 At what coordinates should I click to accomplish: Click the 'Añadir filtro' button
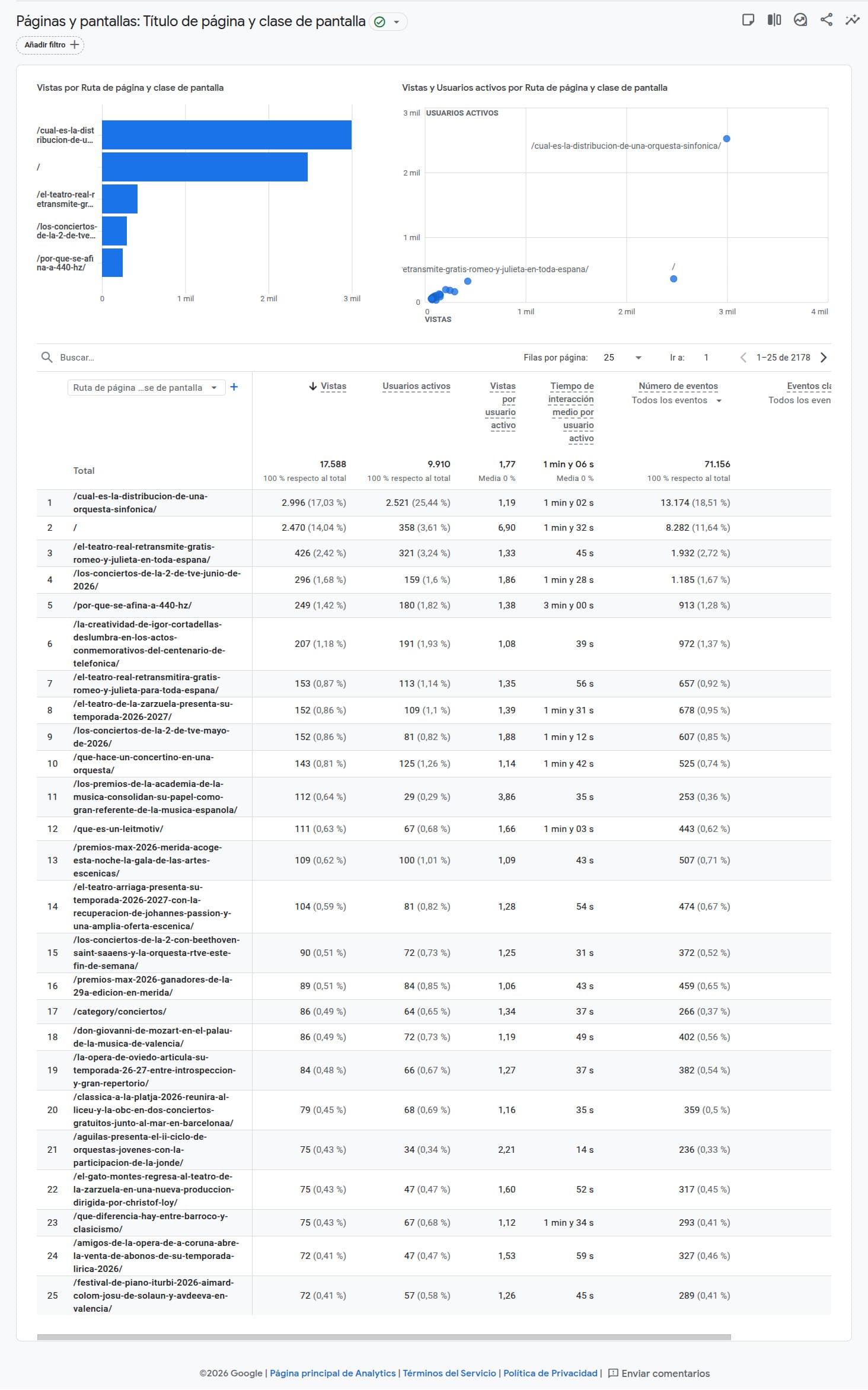click(50, 45)
